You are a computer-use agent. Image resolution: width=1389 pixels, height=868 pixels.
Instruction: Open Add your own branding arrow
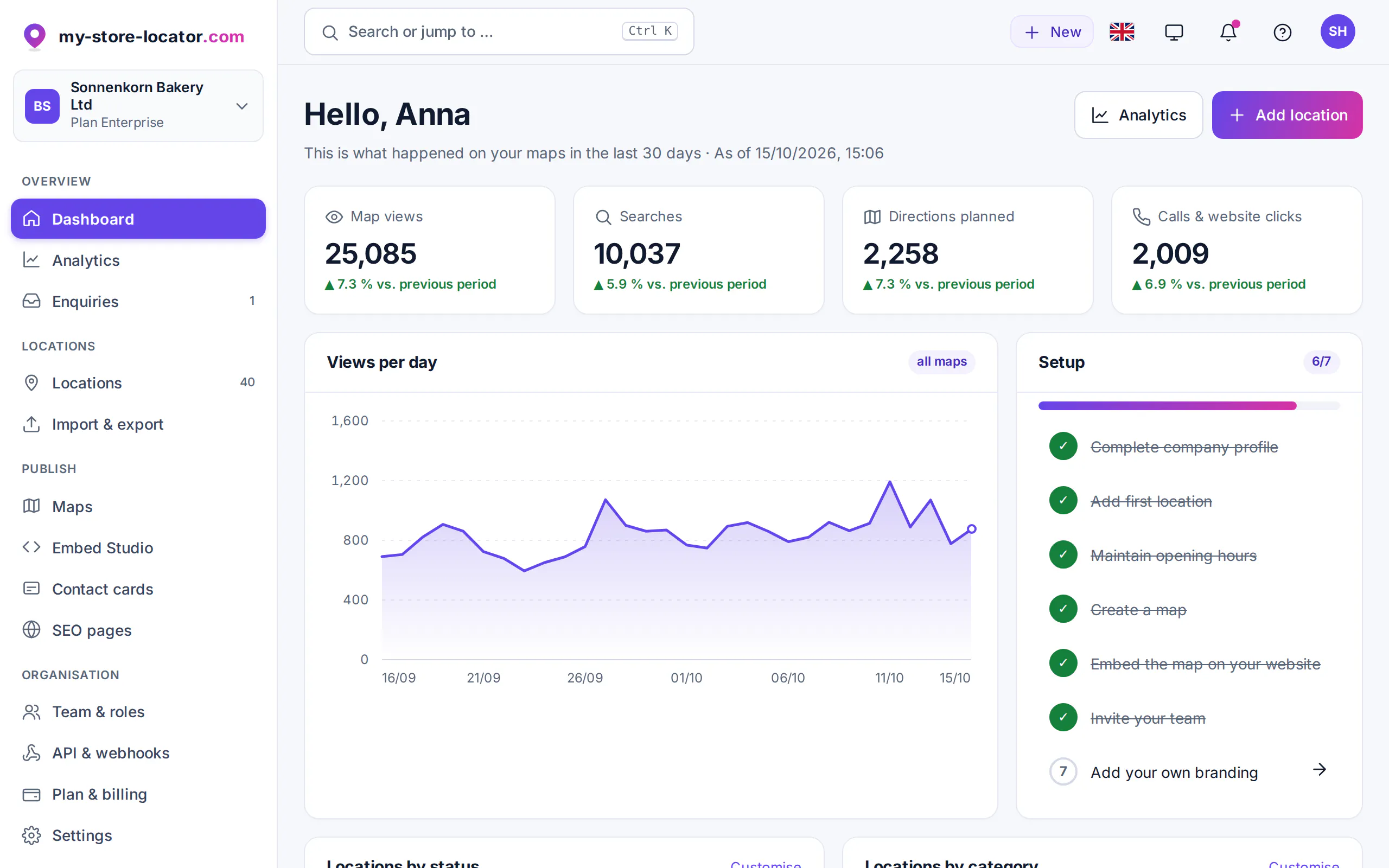1319,770
